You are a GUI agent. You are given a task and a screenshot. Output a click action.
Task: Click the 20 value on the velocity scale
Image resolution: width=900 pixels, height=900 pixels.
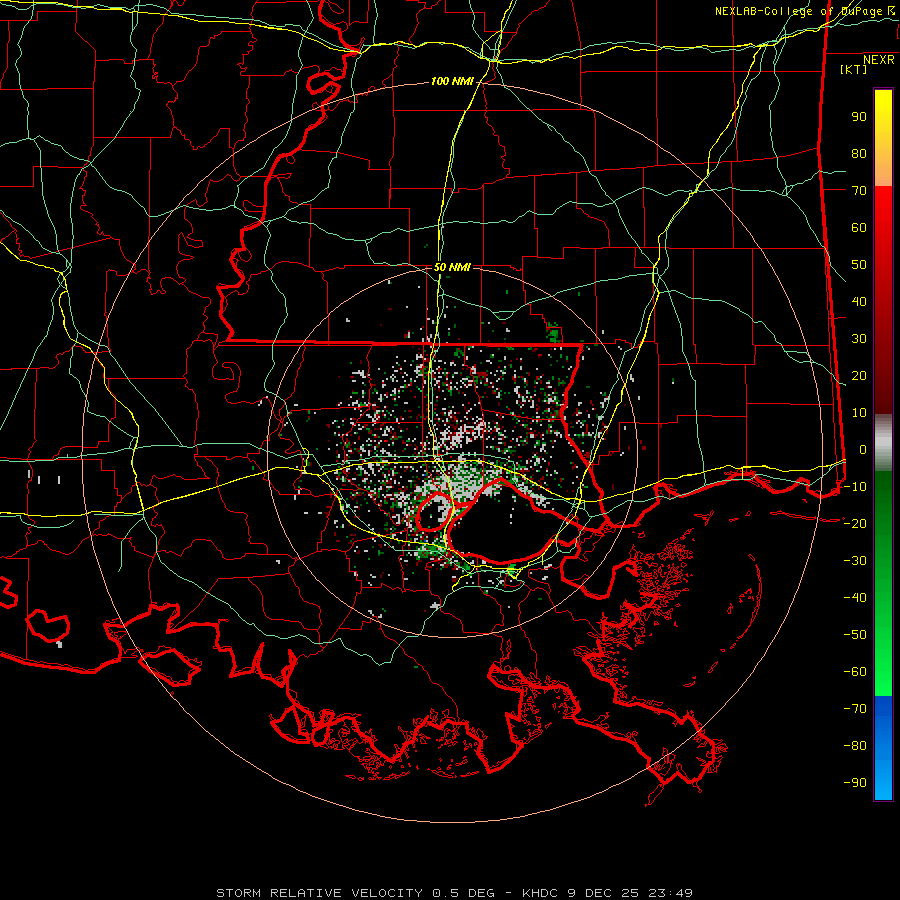coord(859,375)
